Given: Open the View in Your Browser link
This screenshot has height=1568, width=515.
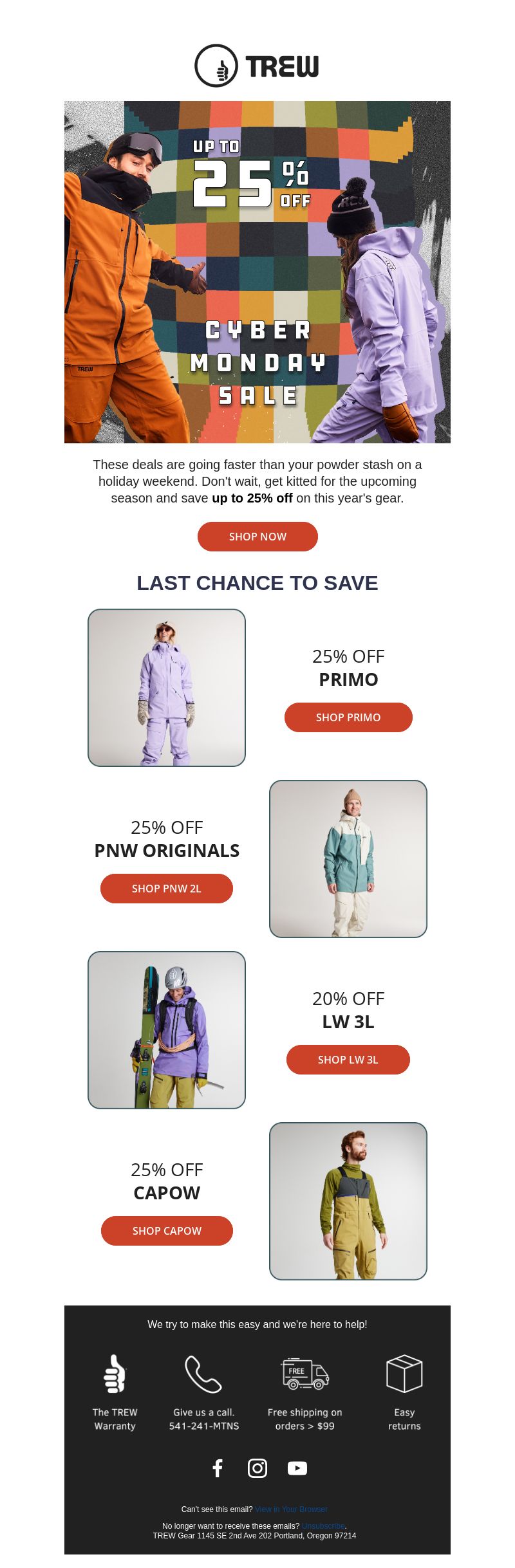Looking at the screenshot, I should click(291, 1509).
